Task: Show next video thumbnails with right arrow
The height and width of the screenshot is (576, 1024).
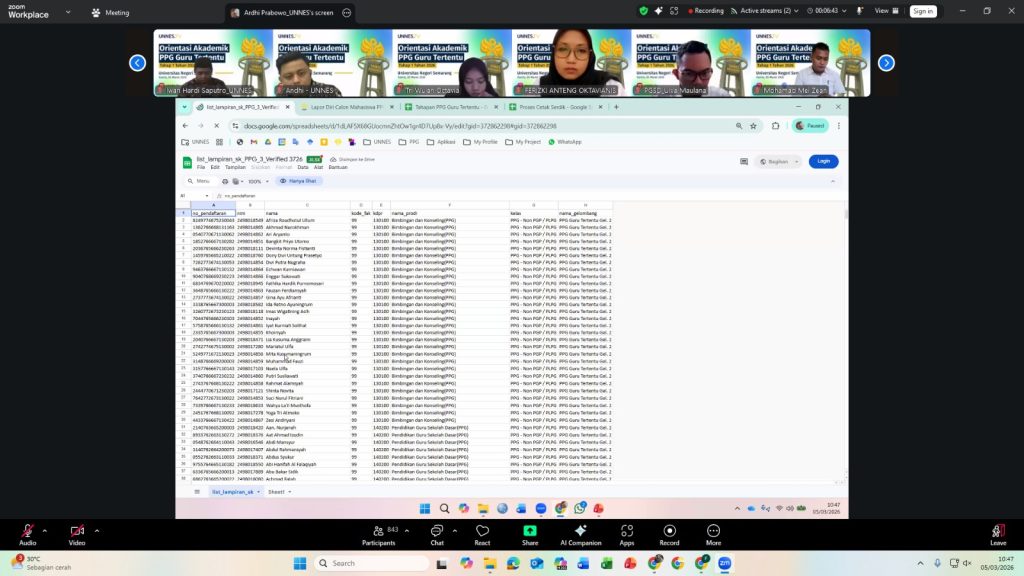Action: pyautogui.click(x=886, y=63)
